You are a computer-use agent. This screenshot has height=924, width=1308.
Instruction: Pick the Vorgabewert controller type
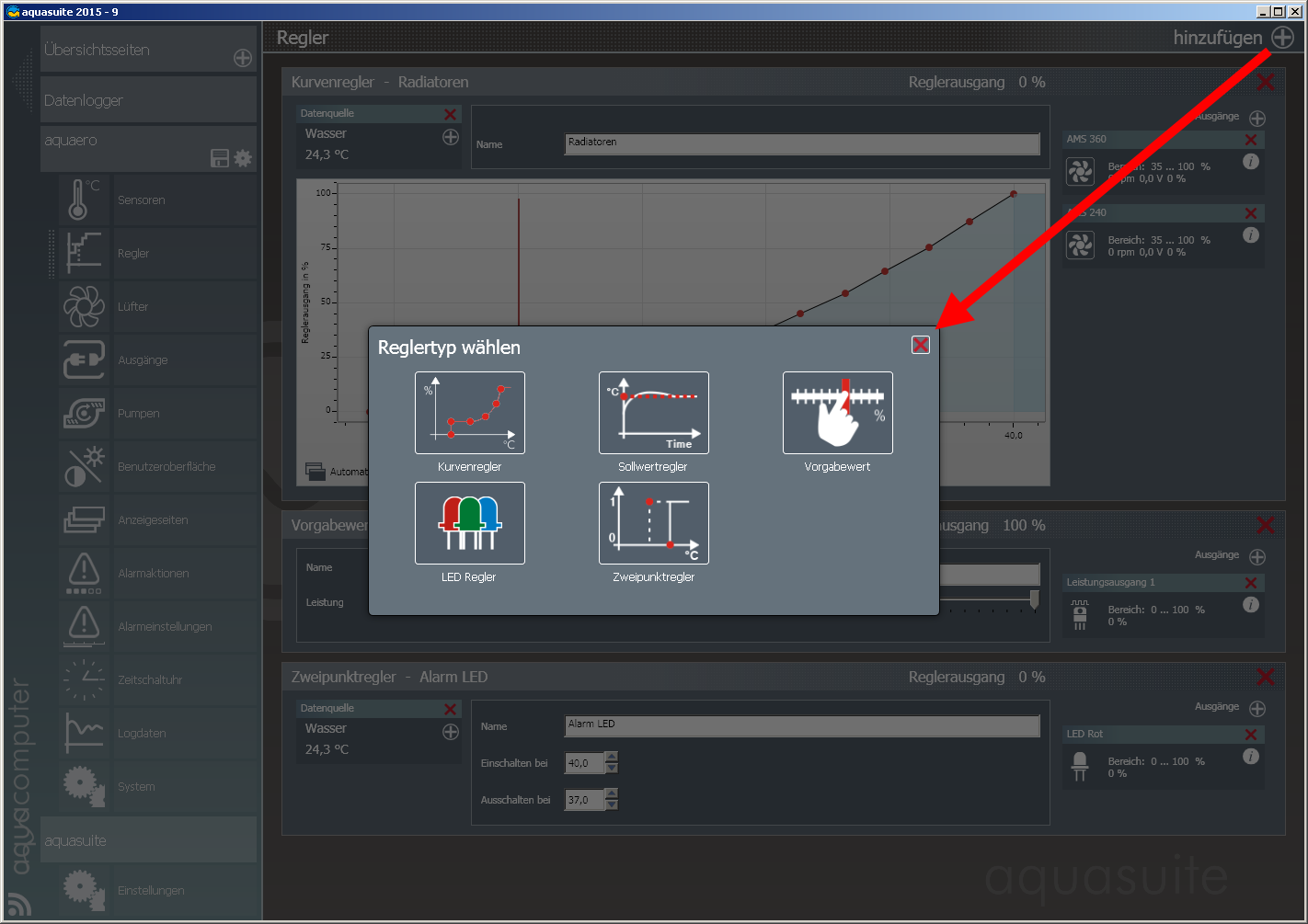point(837,413)
